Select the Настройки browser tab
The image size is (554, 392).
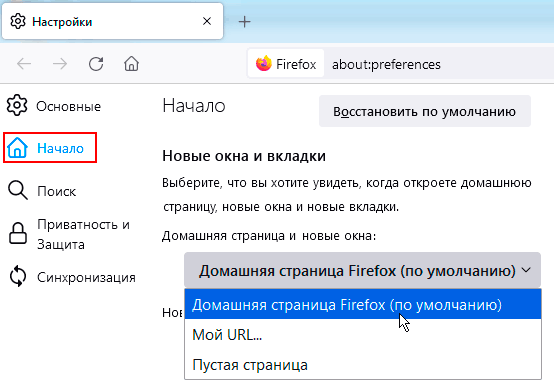112,21
